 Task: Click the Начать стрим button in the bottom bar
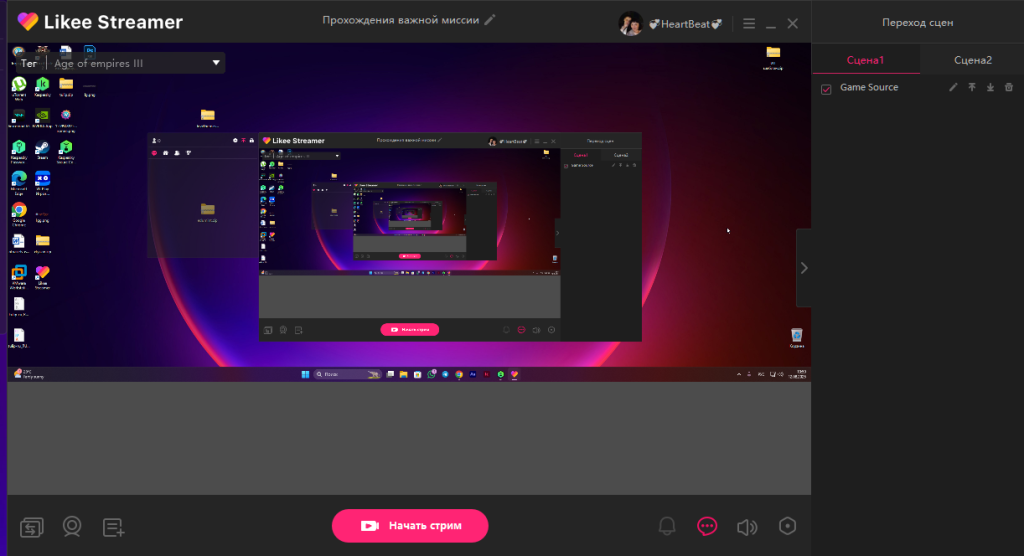tap(410, 525)
